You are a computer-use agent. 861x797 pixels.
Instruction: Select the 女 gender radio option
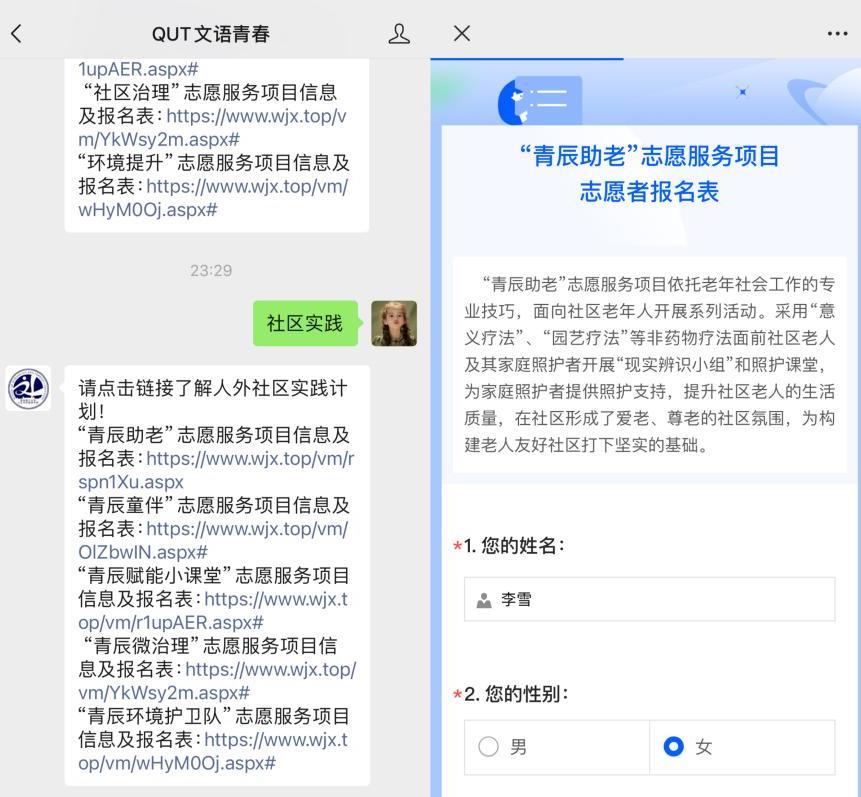[x=674, y=747]
